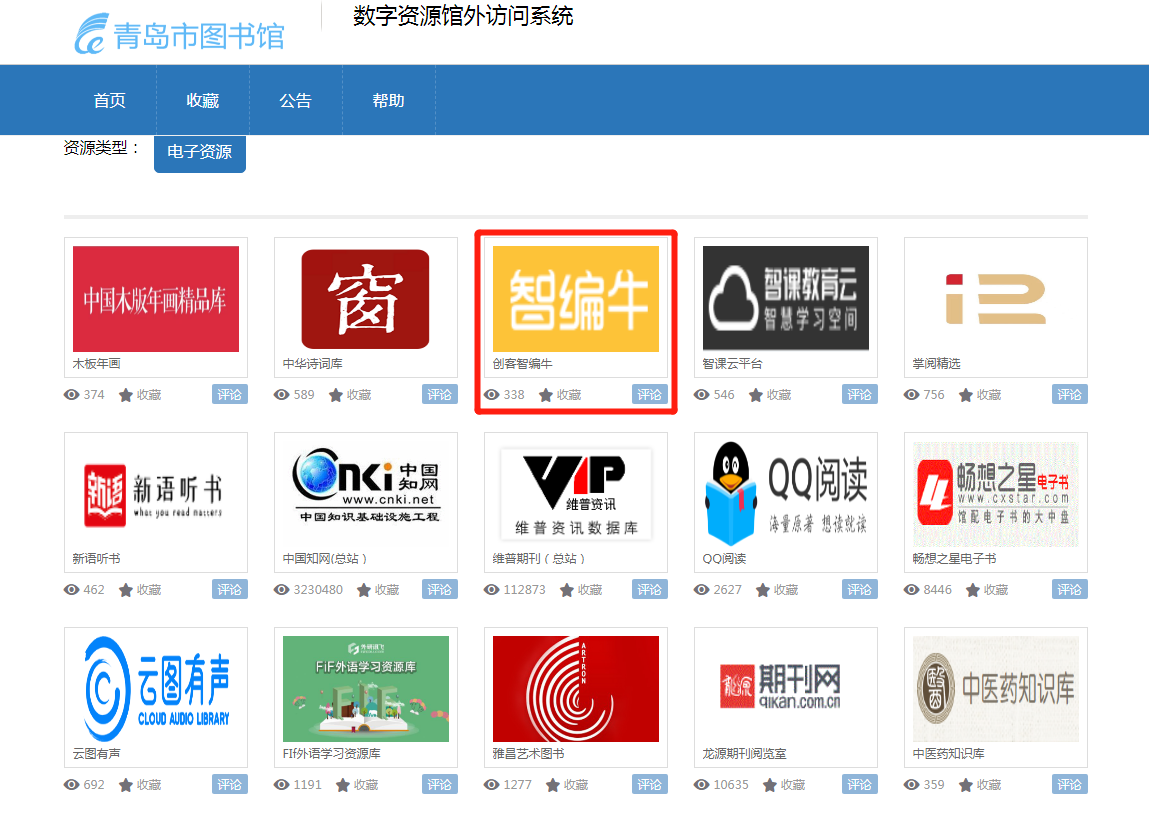The image size is (1149, 817).
Task: Click the VIP 维普资讯 logo image
Action: pos(576,495)
